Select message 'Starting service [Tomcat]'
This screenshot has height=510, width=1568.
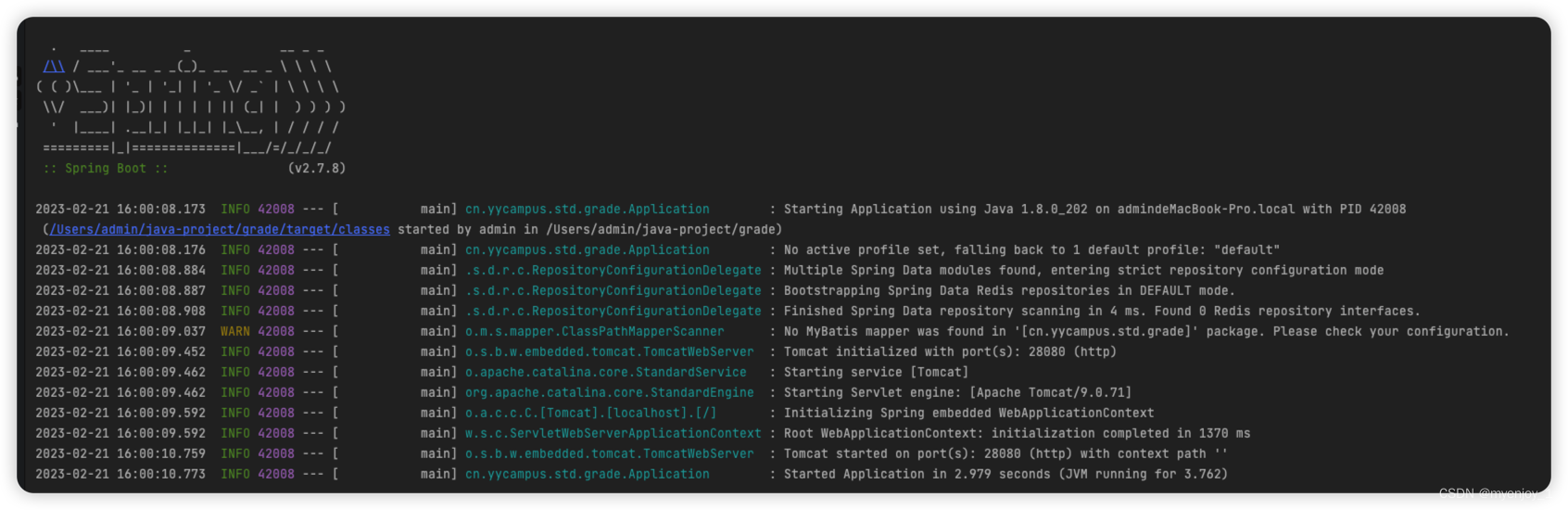point(877,372)
